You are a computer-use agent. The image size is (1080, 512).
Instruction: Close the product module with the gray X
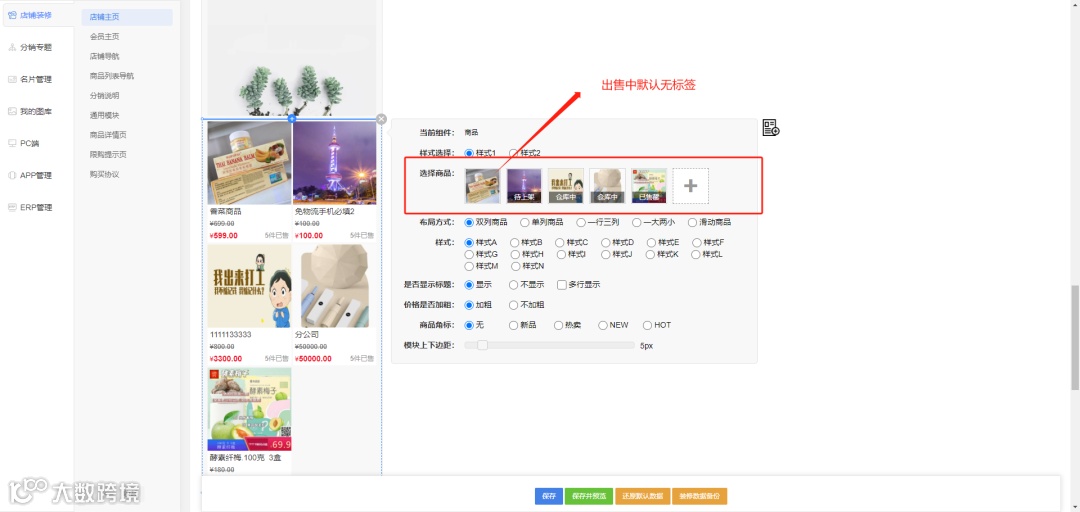pos(382,119)
